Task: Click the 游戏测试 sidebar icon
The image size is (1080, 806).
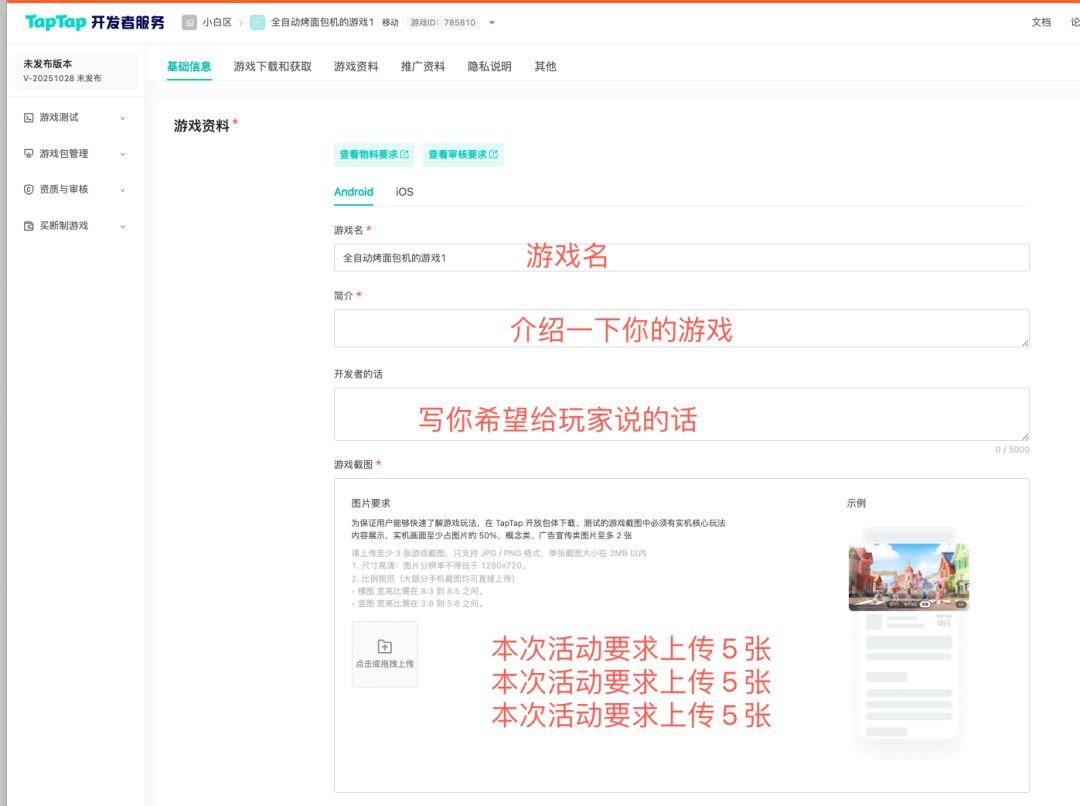Action: point(29,118)
